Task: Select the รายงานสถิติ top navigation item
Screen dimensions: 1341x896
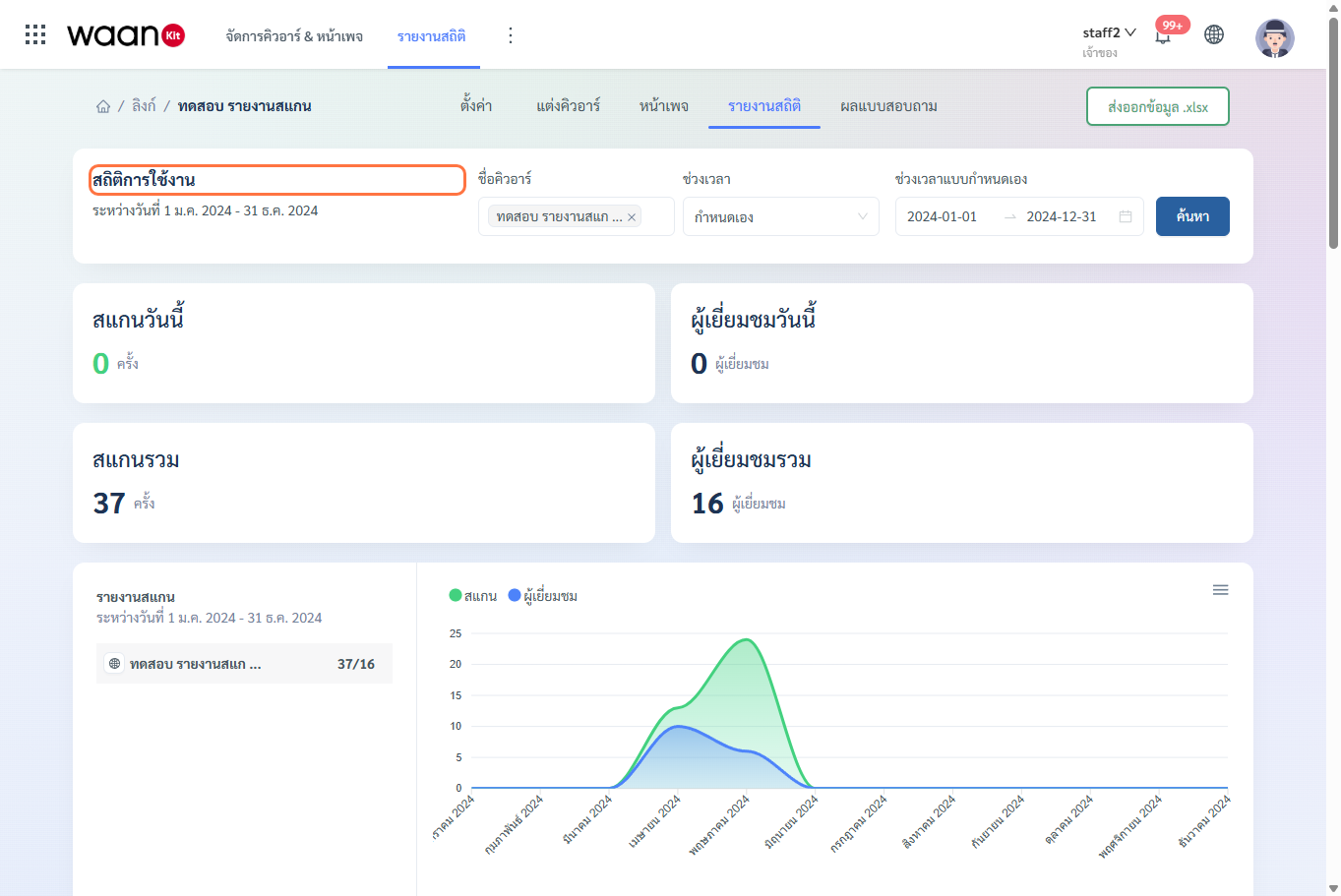Action: [x=432, y=36]
